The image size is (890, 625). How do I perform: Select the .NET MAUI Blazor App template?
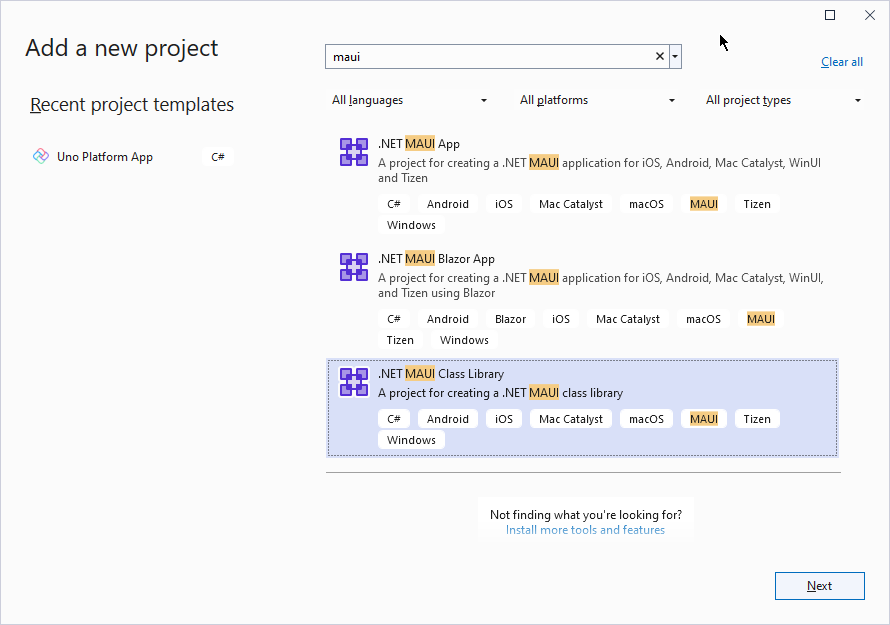tap(436, 259)
